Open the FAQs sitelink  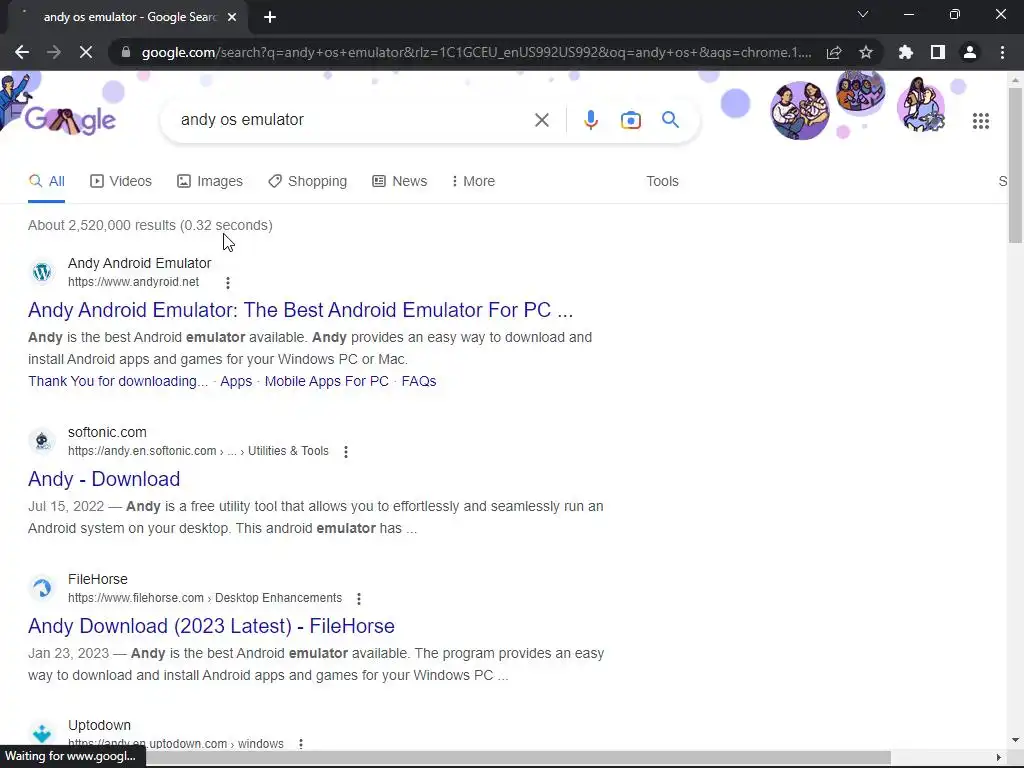(419, 381)
